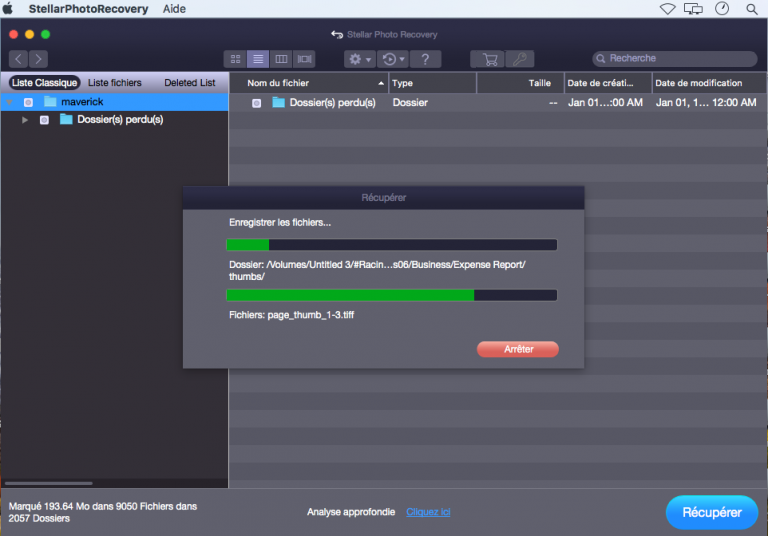Click the Dossier path text in the dialog
Viewport: 768px width, 536px height.
click(377, 270)
